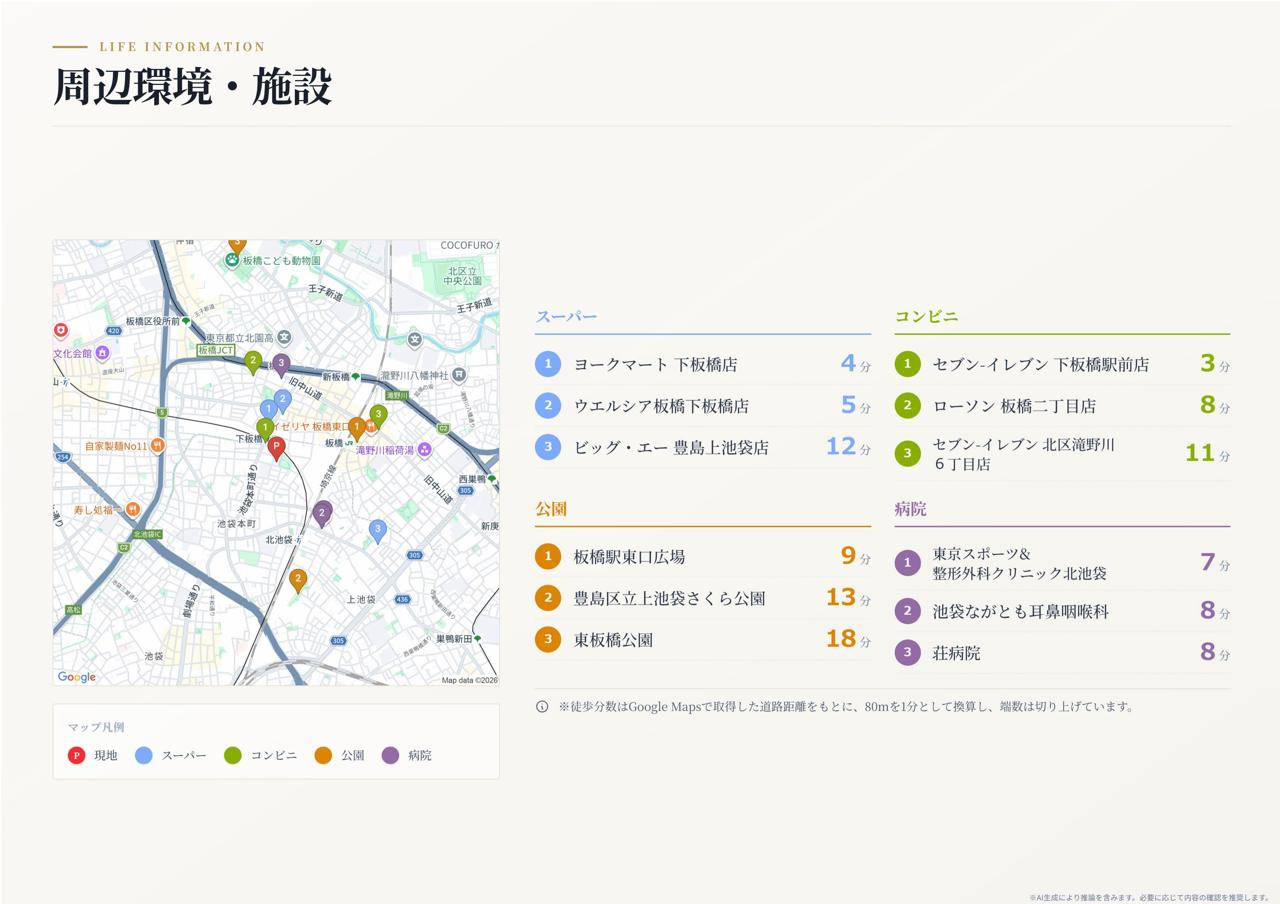Click the 板橋JCT label on the map

(x=215, y=351)
